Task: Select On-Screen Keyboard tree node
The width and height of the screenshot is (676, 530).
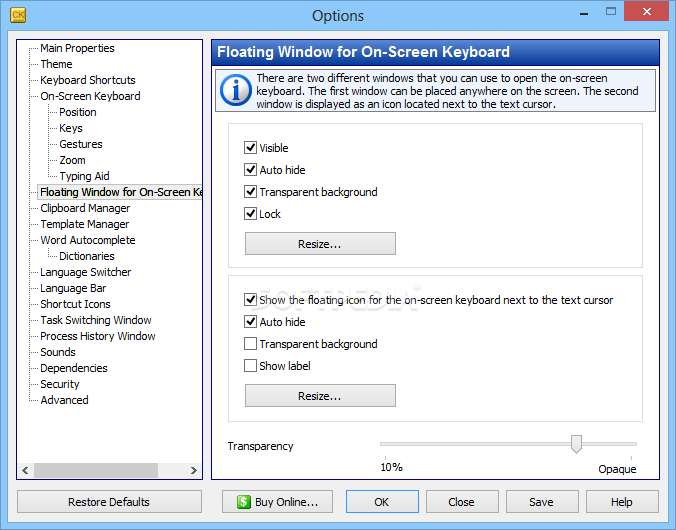Action: (x=91, y=96)
